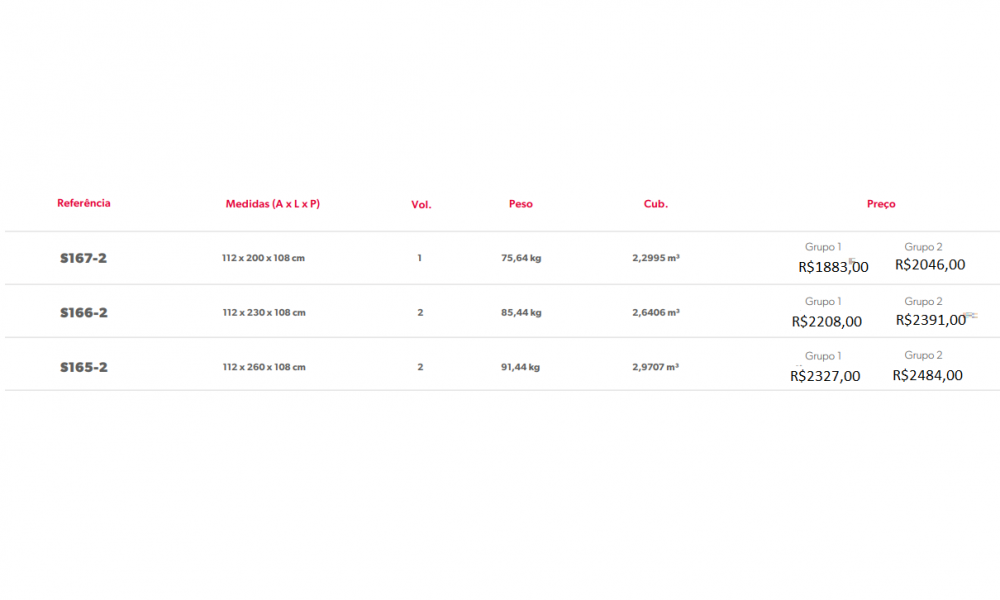Screen dimensions: 1000x600
Task: Select reference S165-2
Action: [x=83, y=367]
